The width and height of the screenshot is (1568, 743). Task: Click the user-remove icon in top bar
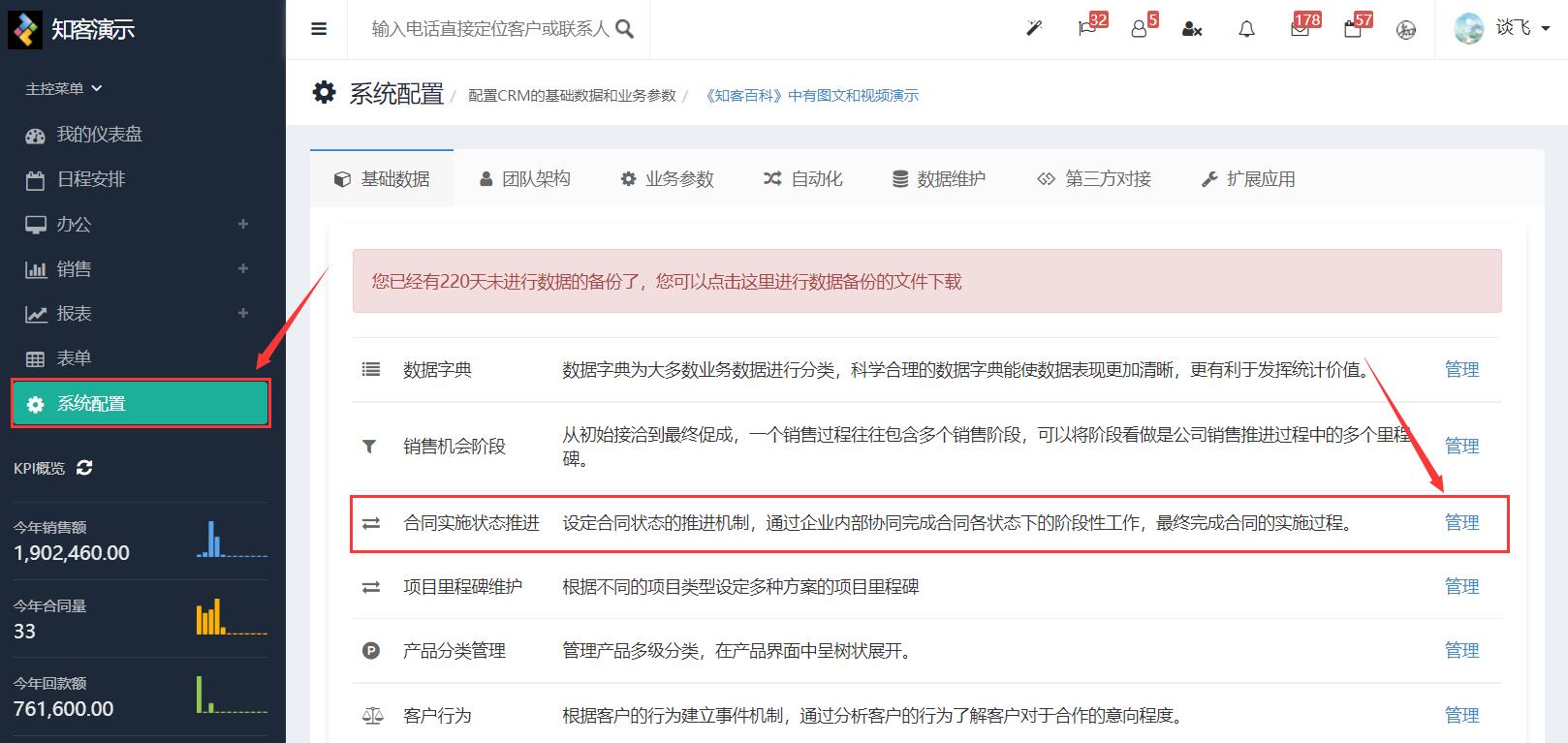[x=1192, y=30]
